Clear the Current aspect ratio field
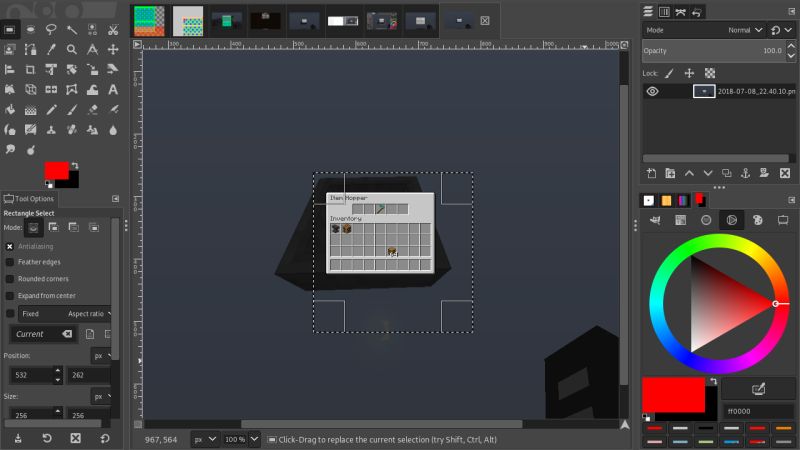The height and width of the screenshot is (450, 800). pos(67,334)
